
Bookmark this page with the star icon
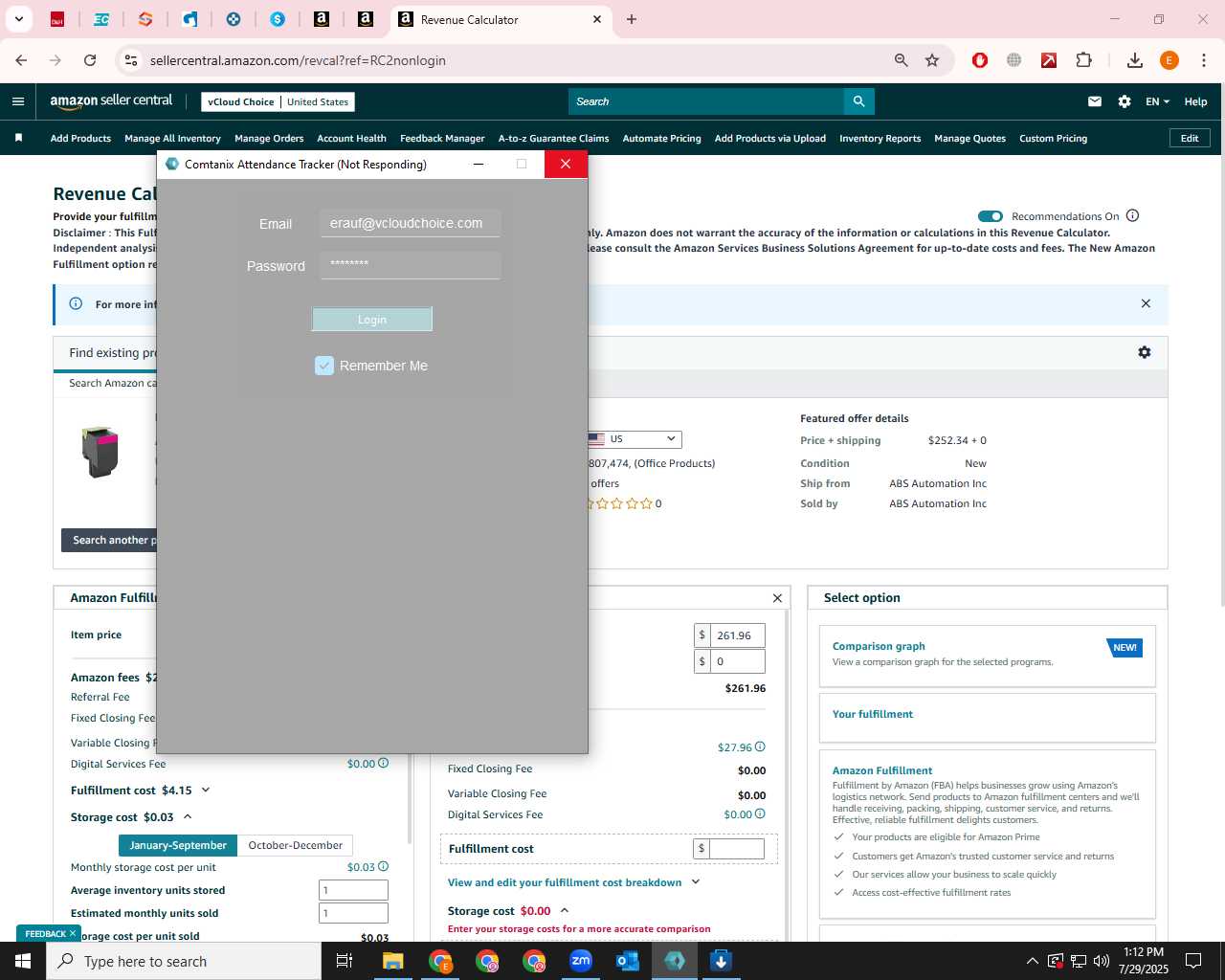(932, 60)
